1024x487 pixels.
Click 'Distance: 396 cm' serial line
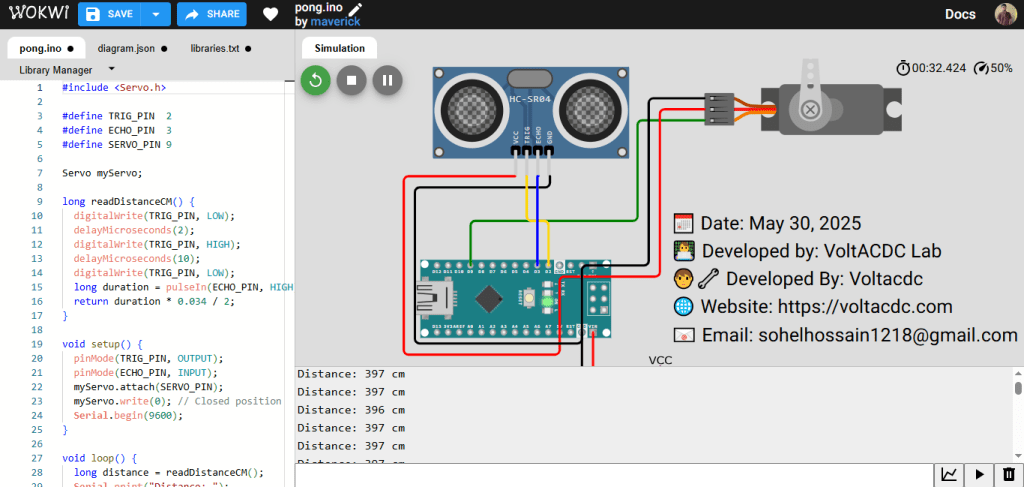[x=351, y=410]
